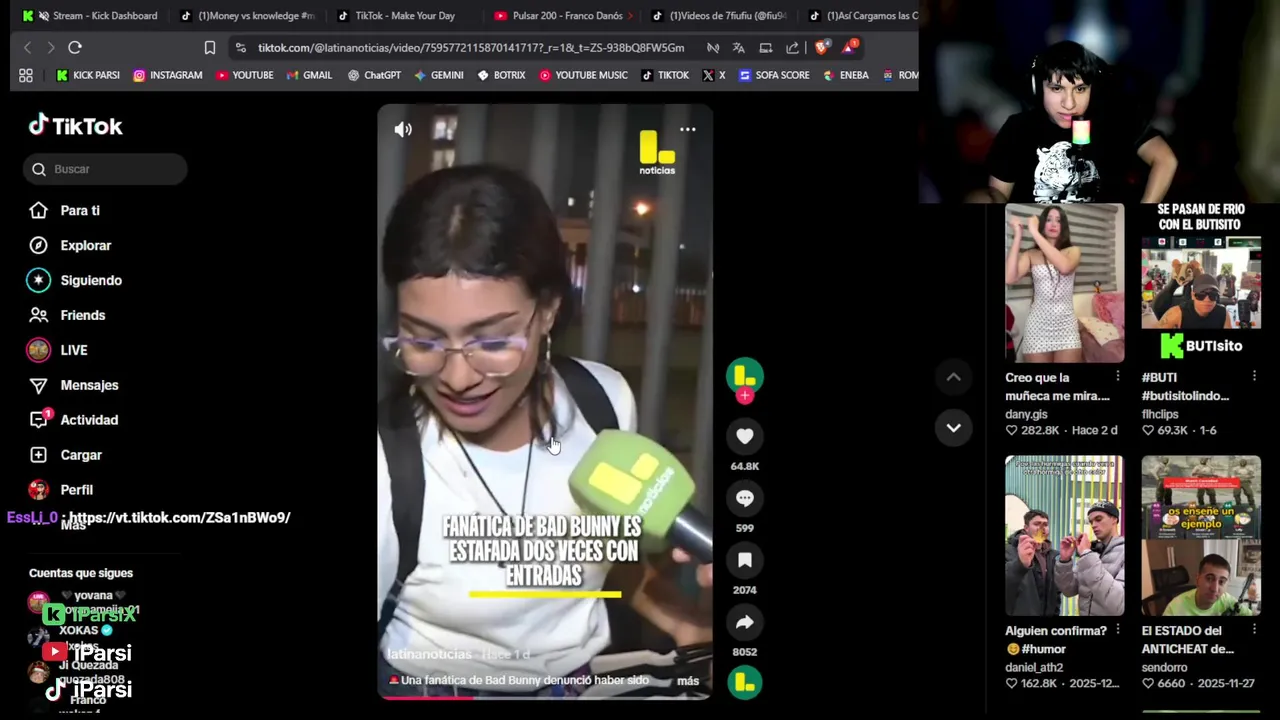Open SOFA SCORE bookmark
Viewport: 1280px width, 720px height.
(x=774, y=75)
